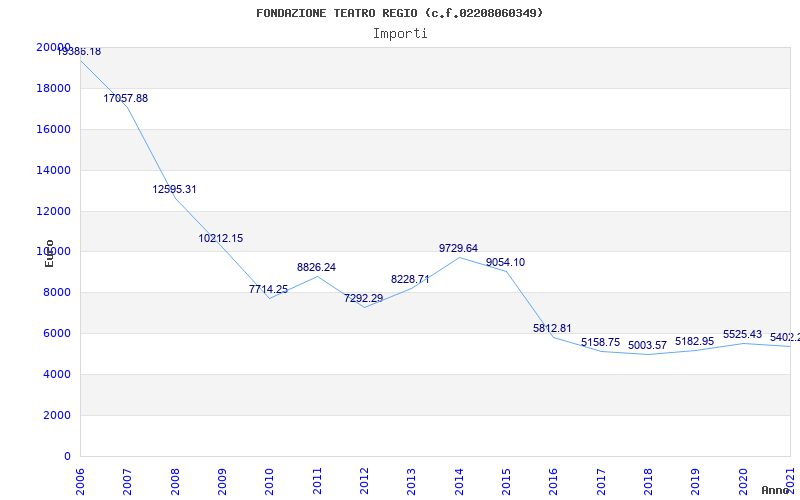Click the 8000 y-axis tick label
800x500 pixels.
[57, 293]
